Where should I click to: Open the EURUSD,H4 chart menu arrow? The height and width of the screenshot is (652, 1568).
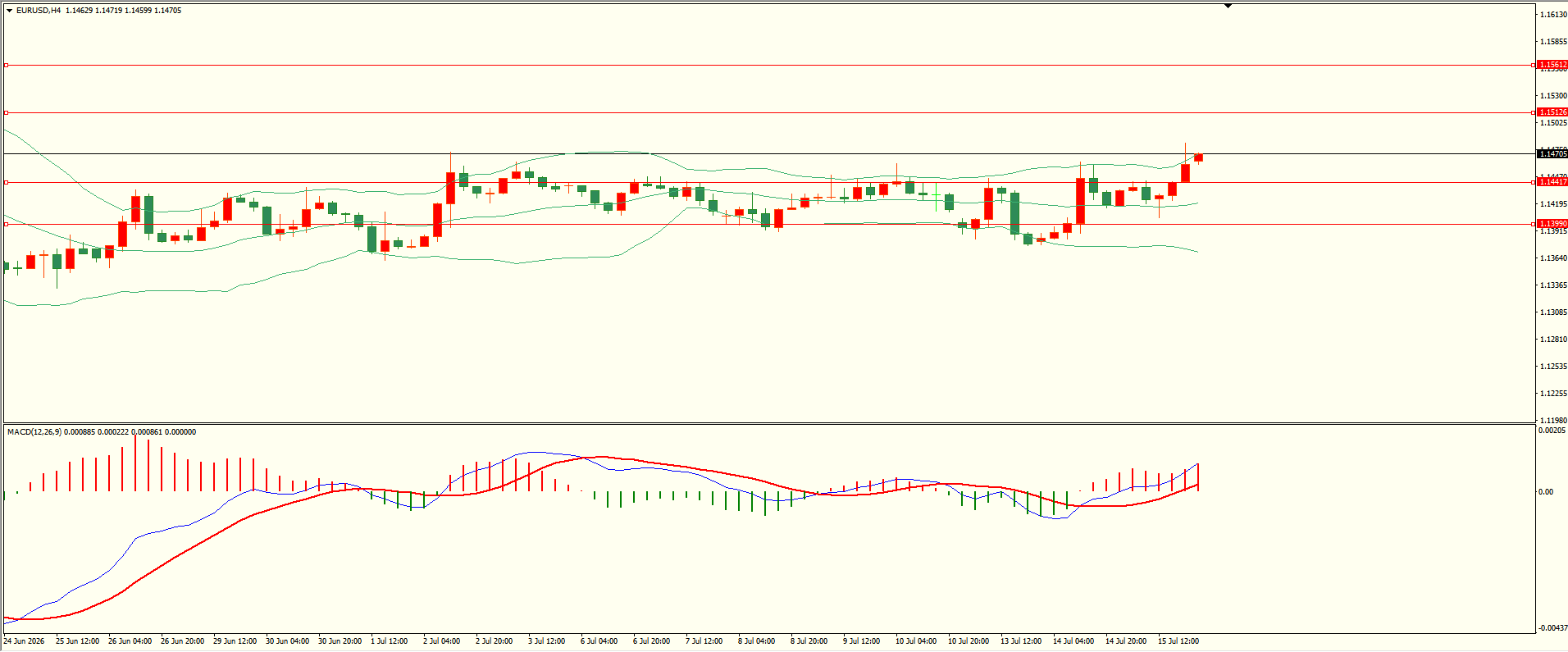click(x=9, y=11)
